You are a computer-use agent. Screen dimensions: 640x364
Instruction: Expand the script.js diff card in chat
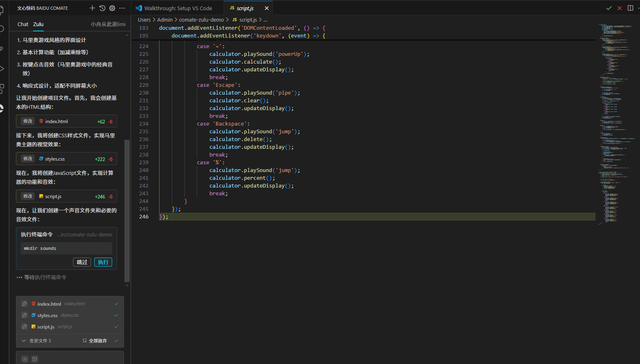[x=67, y=196]
